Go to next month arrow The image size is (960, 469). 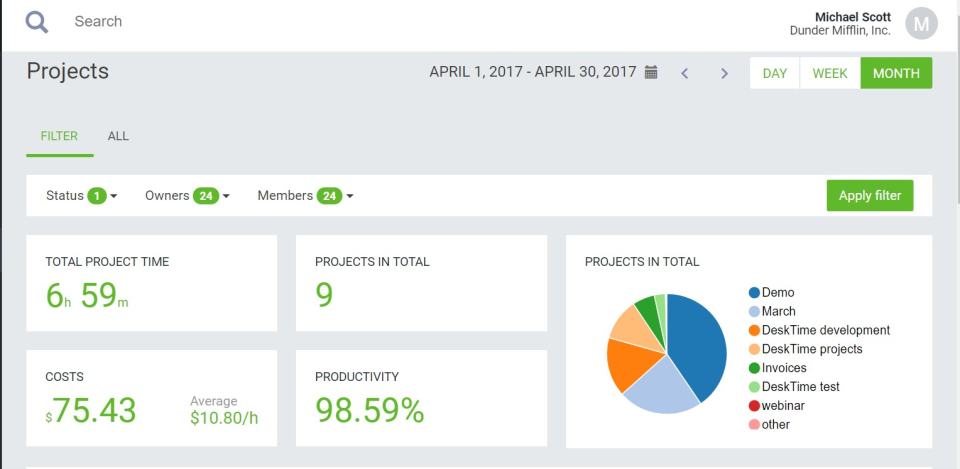point(725,73)
